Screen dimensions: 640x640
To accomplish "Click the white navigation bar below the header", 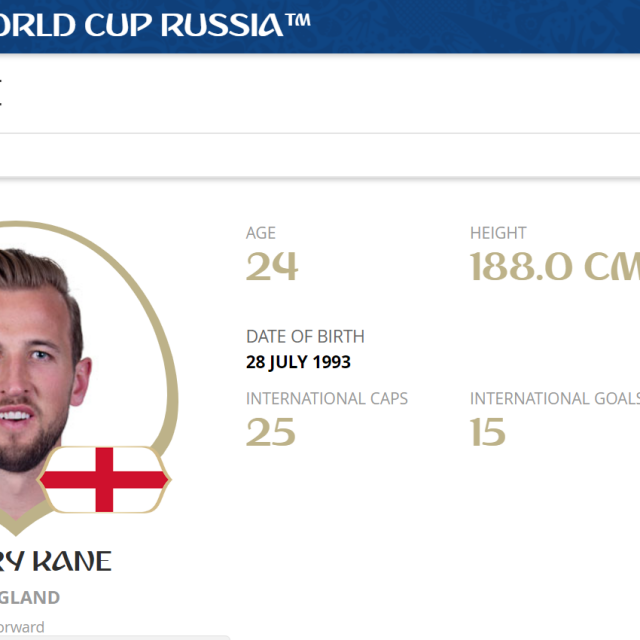I will 320,93.
